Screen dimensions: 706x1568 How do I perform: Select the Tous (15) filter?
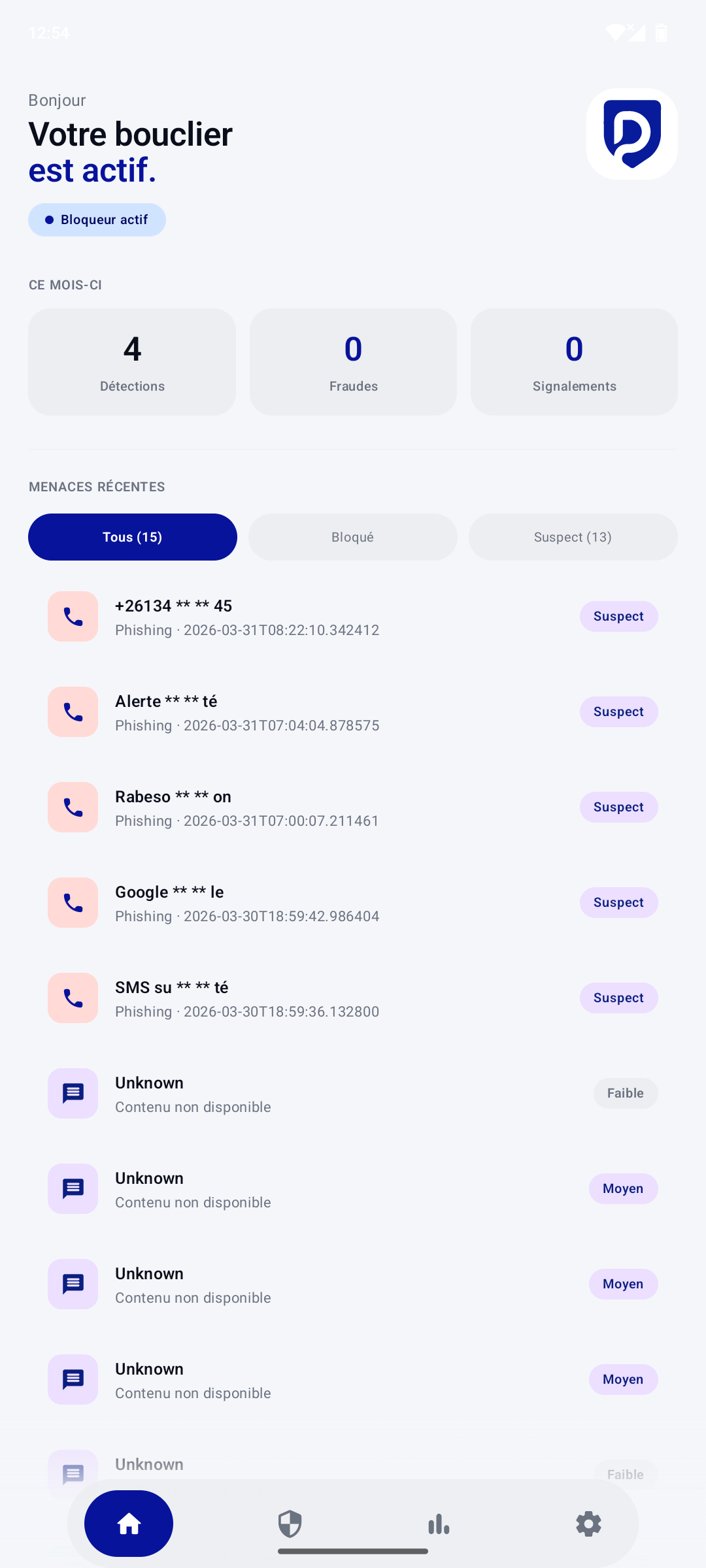[132, 536]
